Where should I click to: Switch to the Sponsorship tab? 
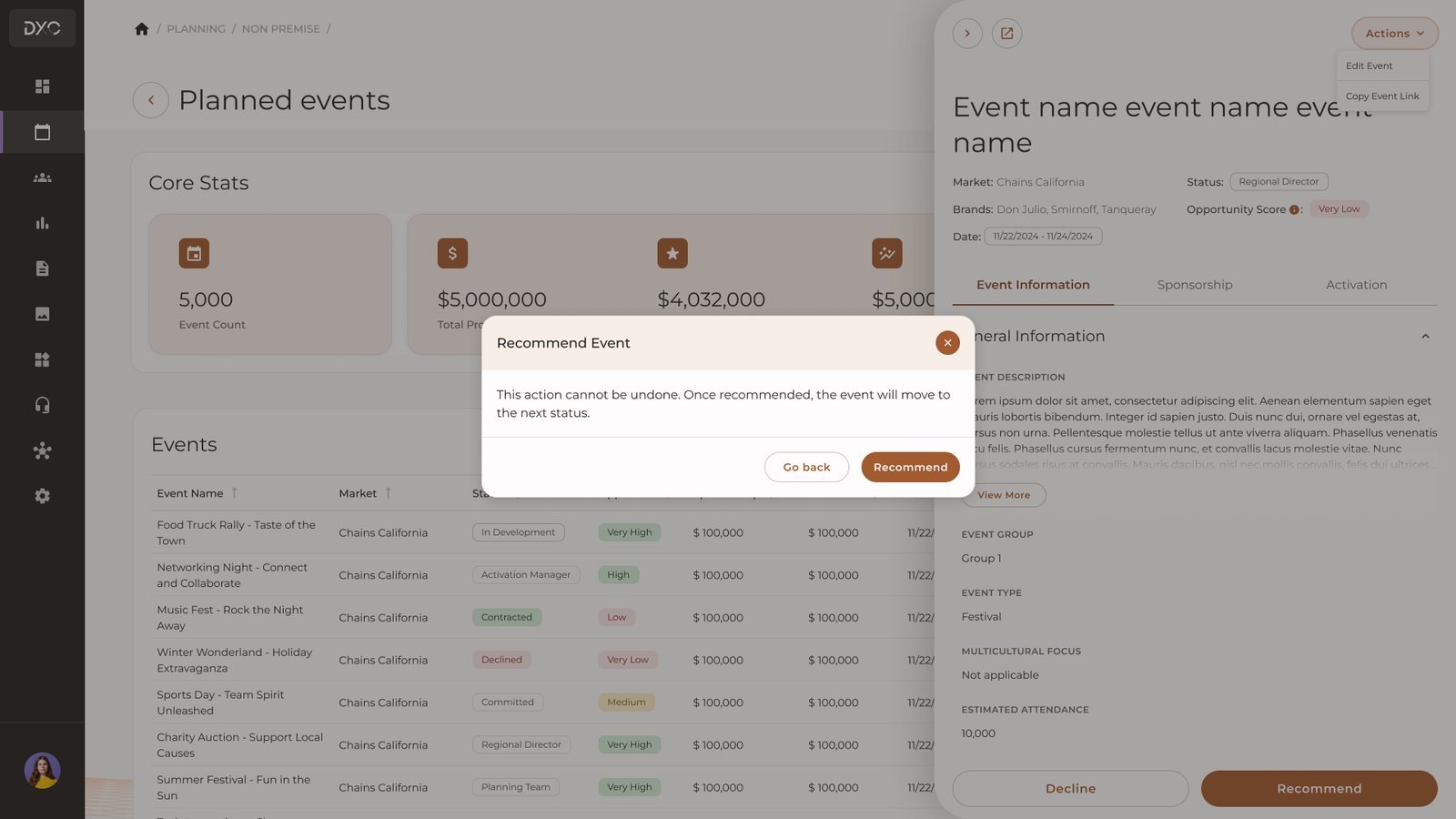(1195, 285)
